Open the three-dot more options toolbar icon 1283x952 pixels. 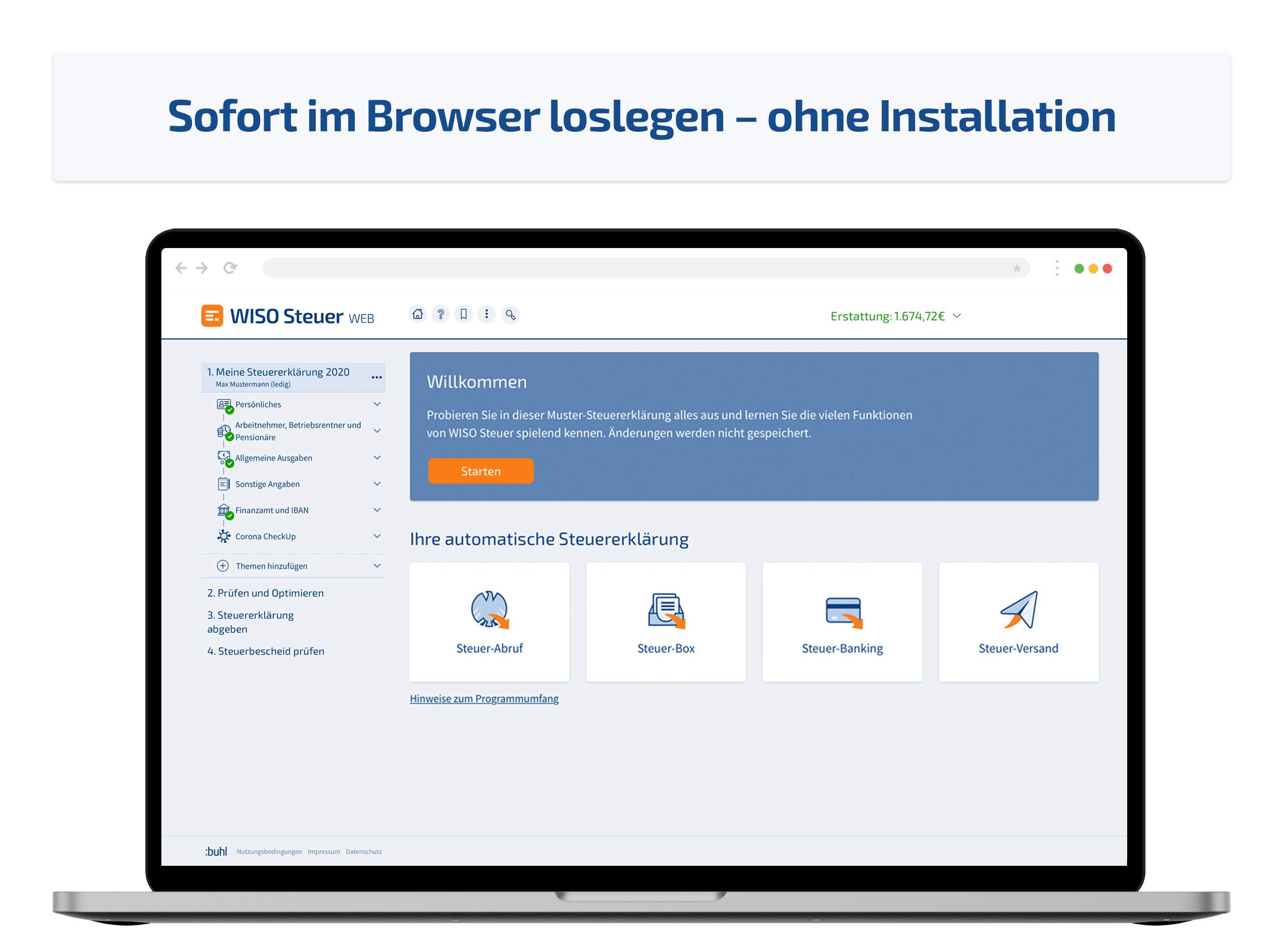click(x=487, y=314)
